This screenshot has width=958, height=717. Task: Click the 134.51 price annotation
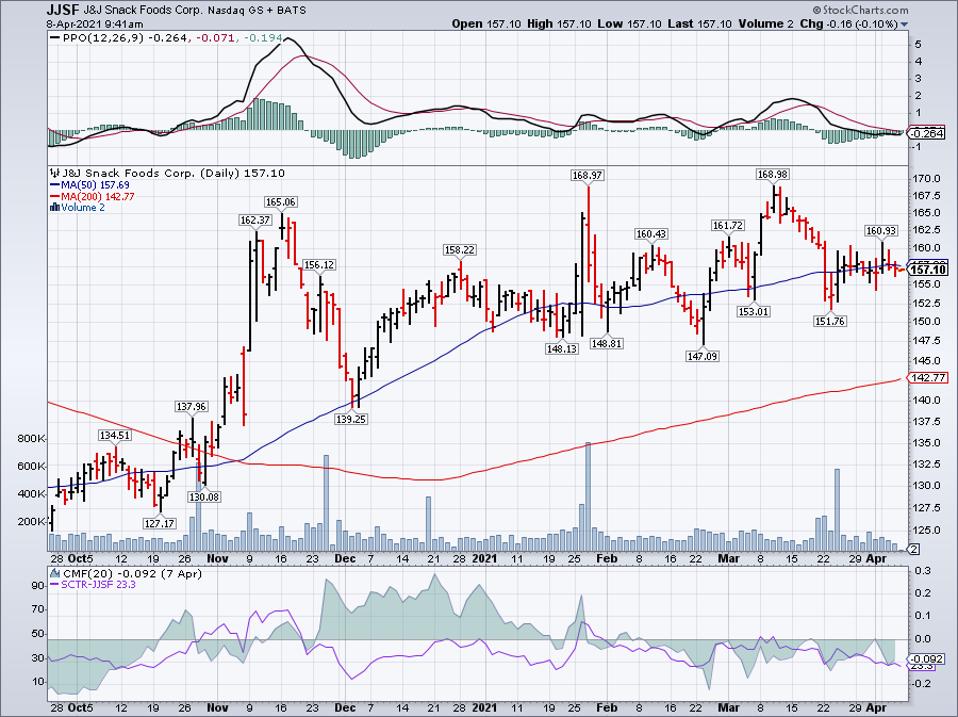tap(115, 435)
